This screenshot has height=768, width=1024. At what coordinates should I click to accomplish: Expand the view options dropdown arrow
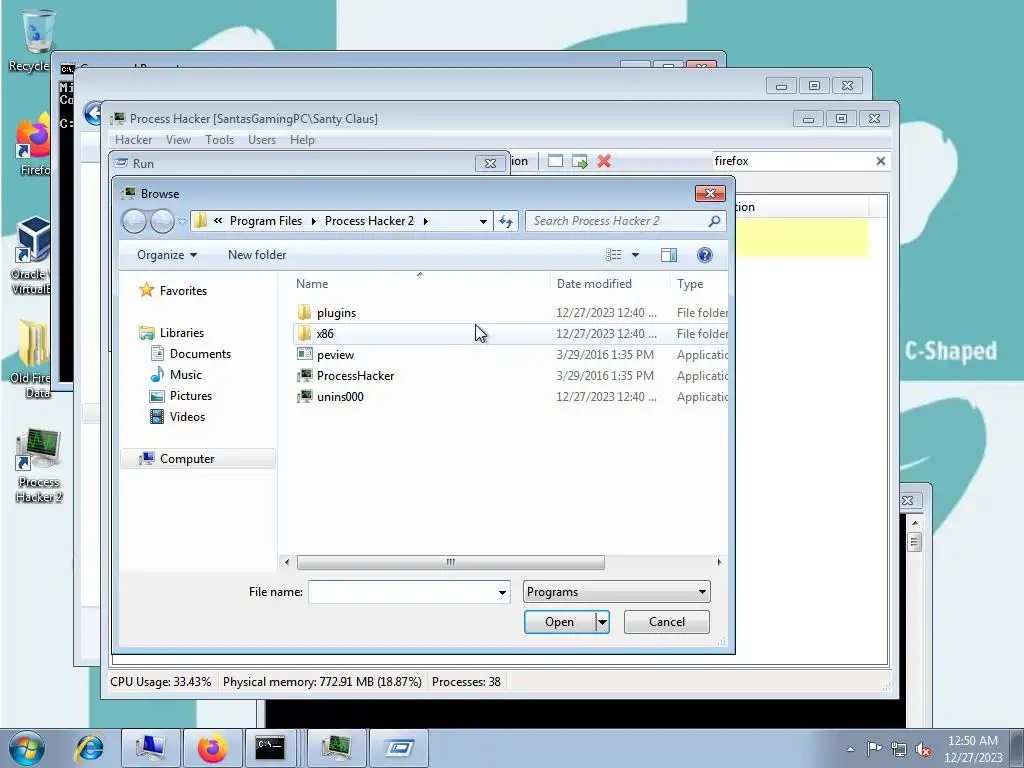[x=635, y=255]
